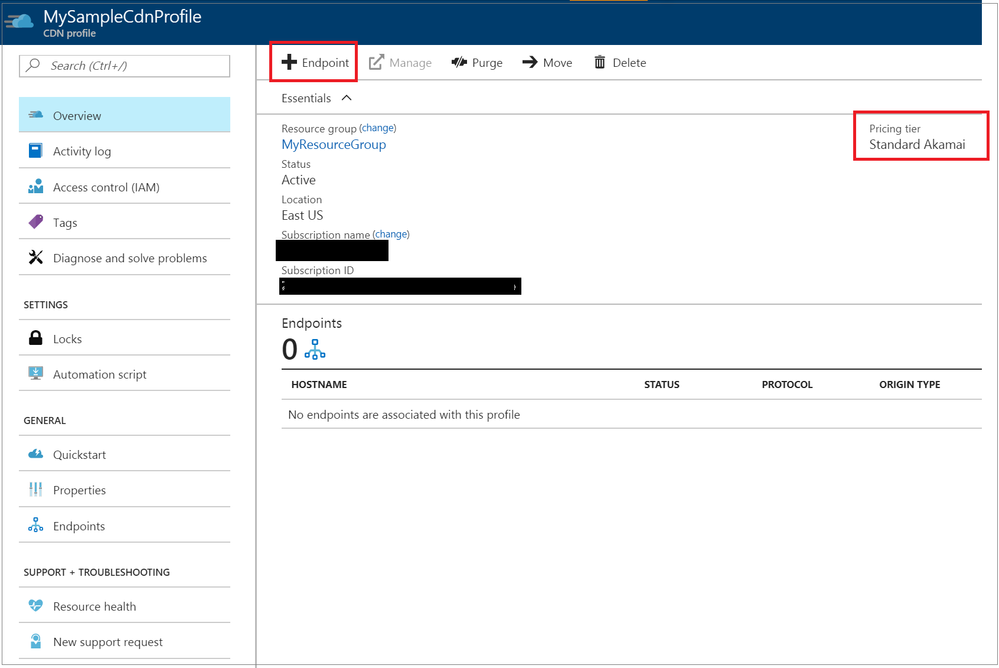The image size is (999, 668).
Task: Focus the Search (Ctrl+/) field
Action: coord(124,66)
